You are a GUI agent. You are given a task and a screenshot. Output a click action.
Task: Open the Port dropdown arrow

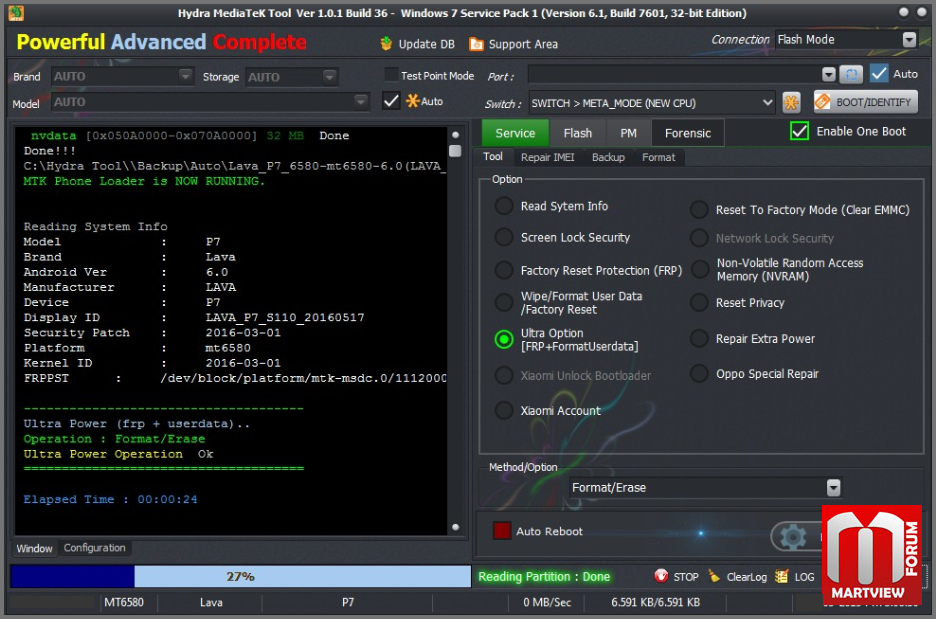pyautogui.click(x=829, y=74)
